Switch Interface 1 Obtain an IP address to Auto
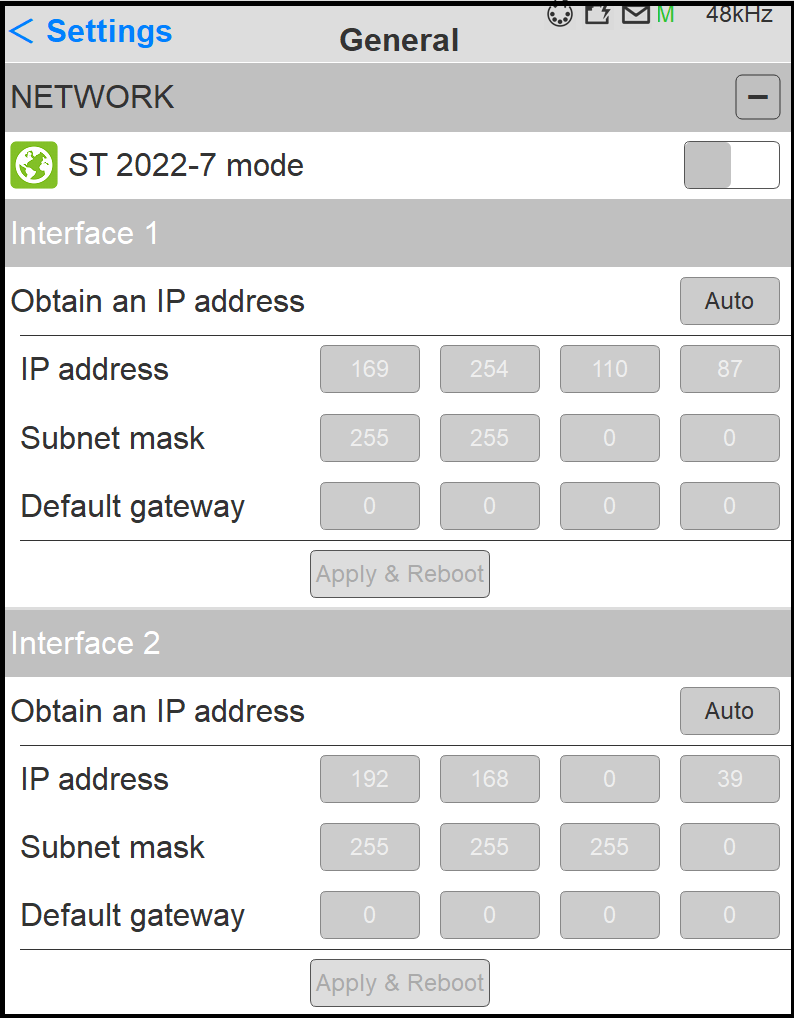 tap(729, 301)
